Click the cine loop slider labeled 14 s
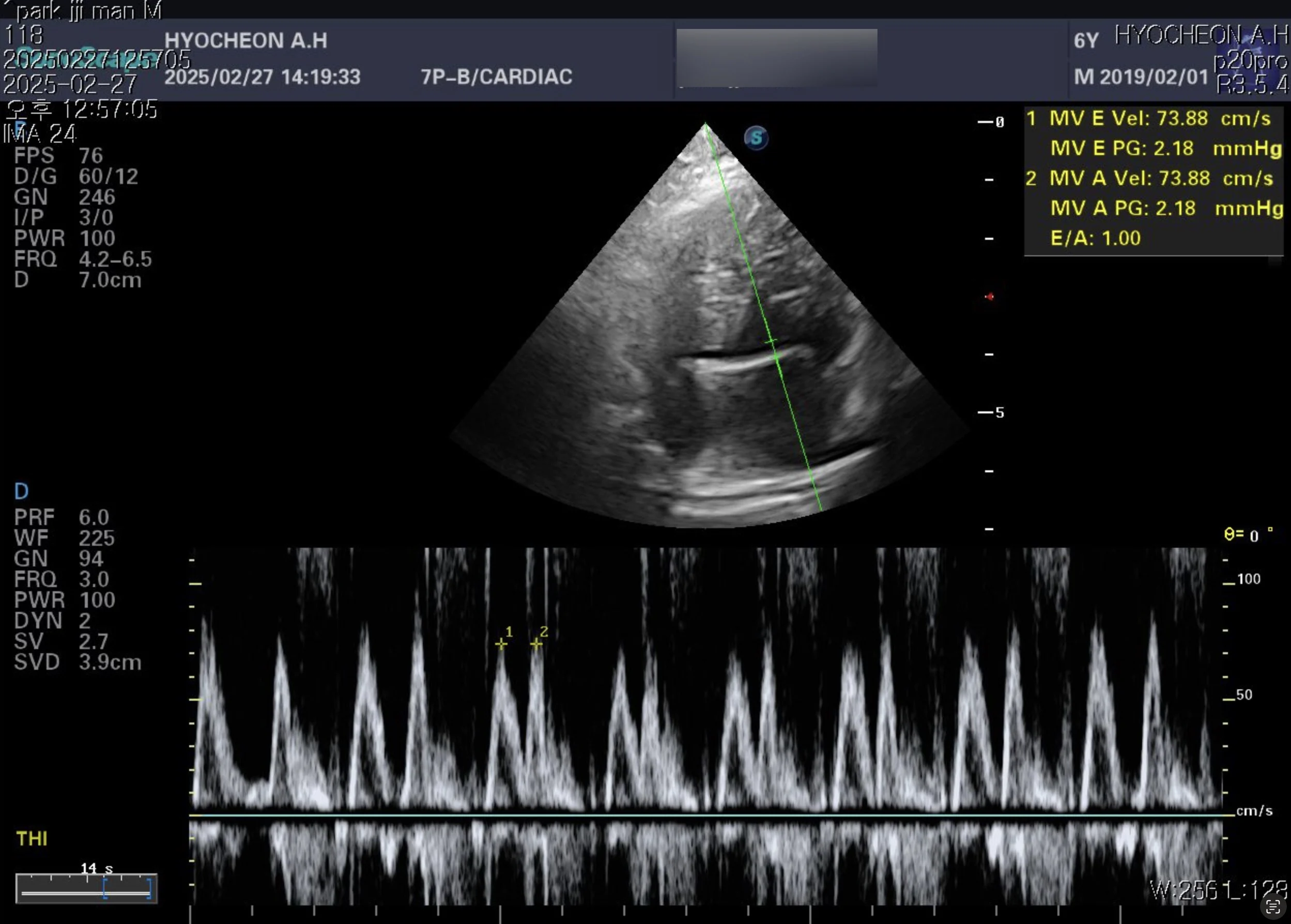1291x924 pixels. pos(86,888)
